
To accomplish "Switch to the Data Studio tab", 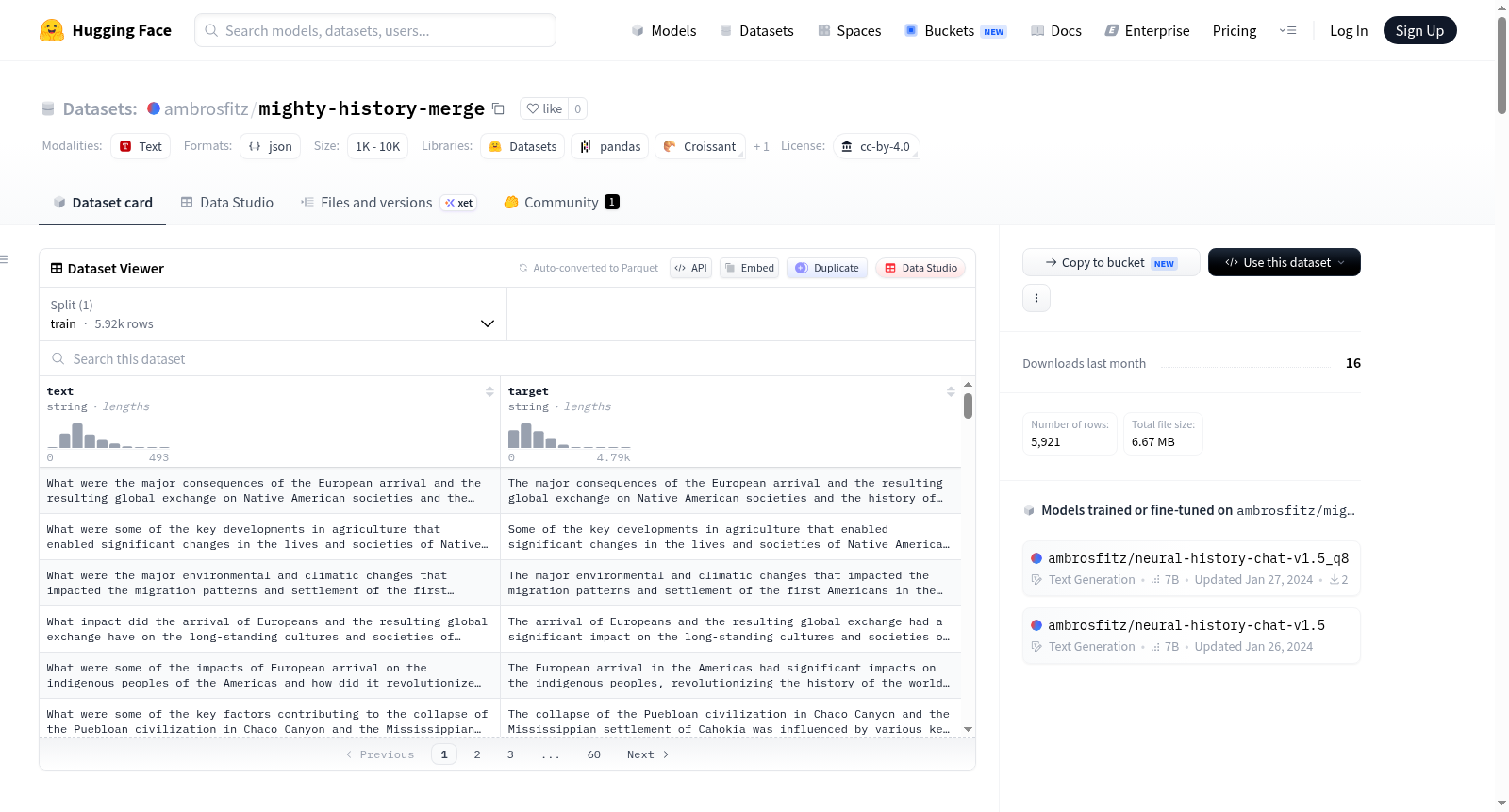I will point(227,202).
